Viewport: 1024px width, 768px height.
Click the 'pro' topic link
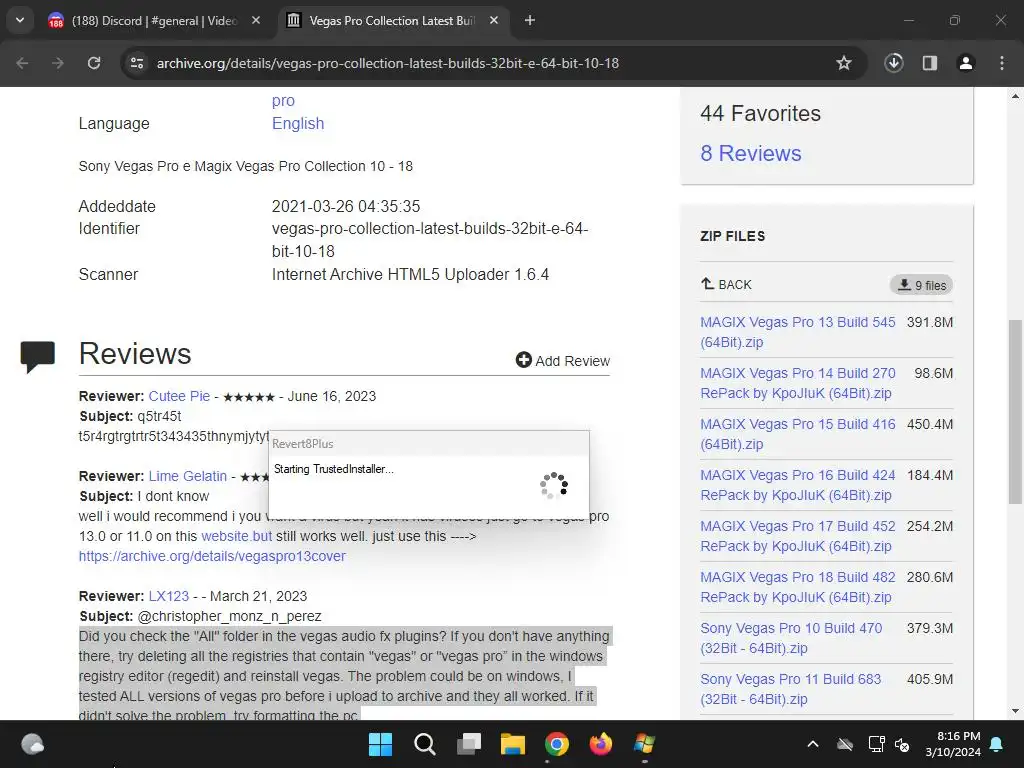tap(283, 101)
